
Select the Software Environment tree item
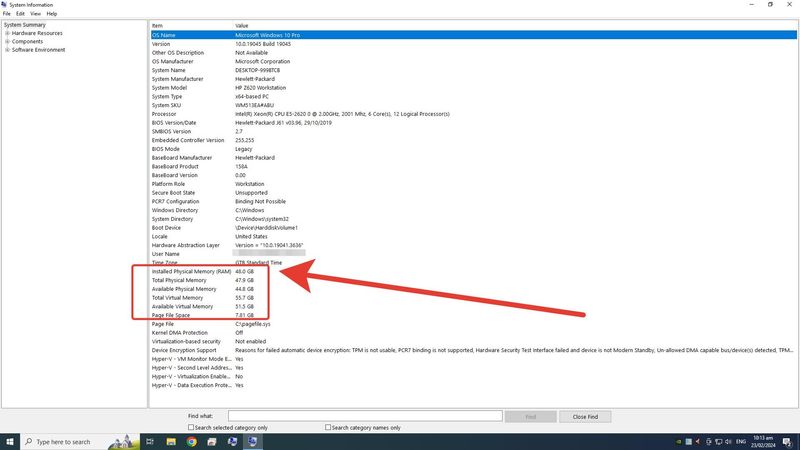[x=38, y=50]
